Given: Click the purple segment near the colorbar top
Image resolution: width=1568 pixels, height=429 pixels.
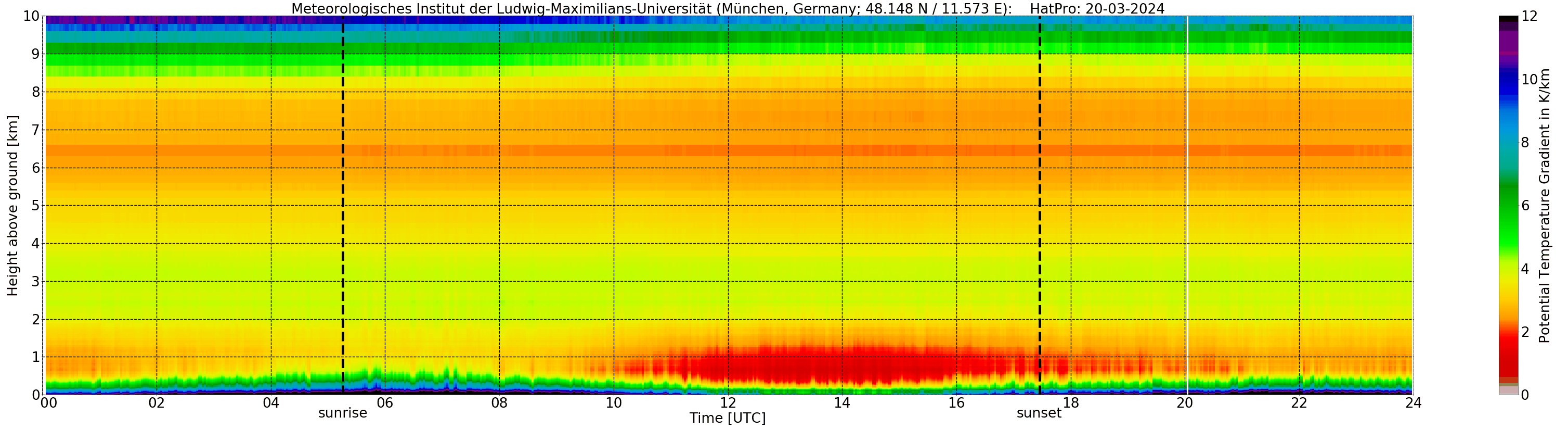Looking at the screenshot, I should click(1508, 43).
